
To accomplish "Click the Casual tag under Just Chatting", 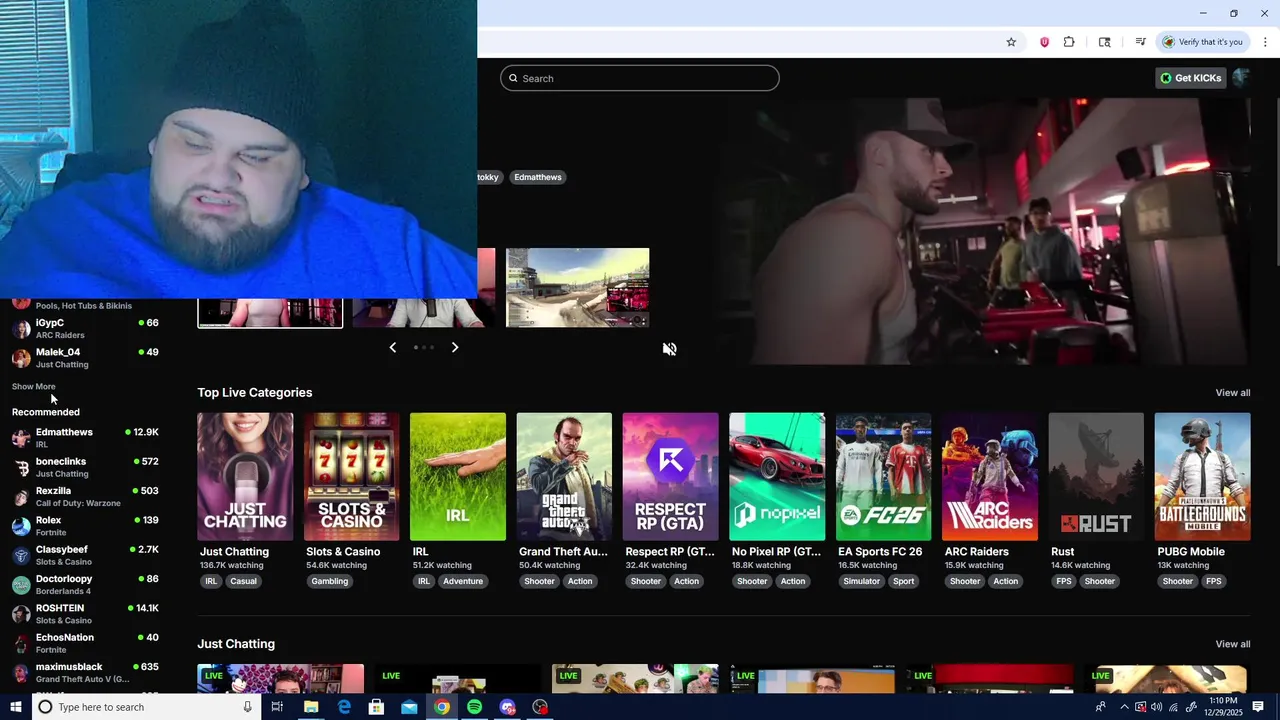I will point(244,581).
